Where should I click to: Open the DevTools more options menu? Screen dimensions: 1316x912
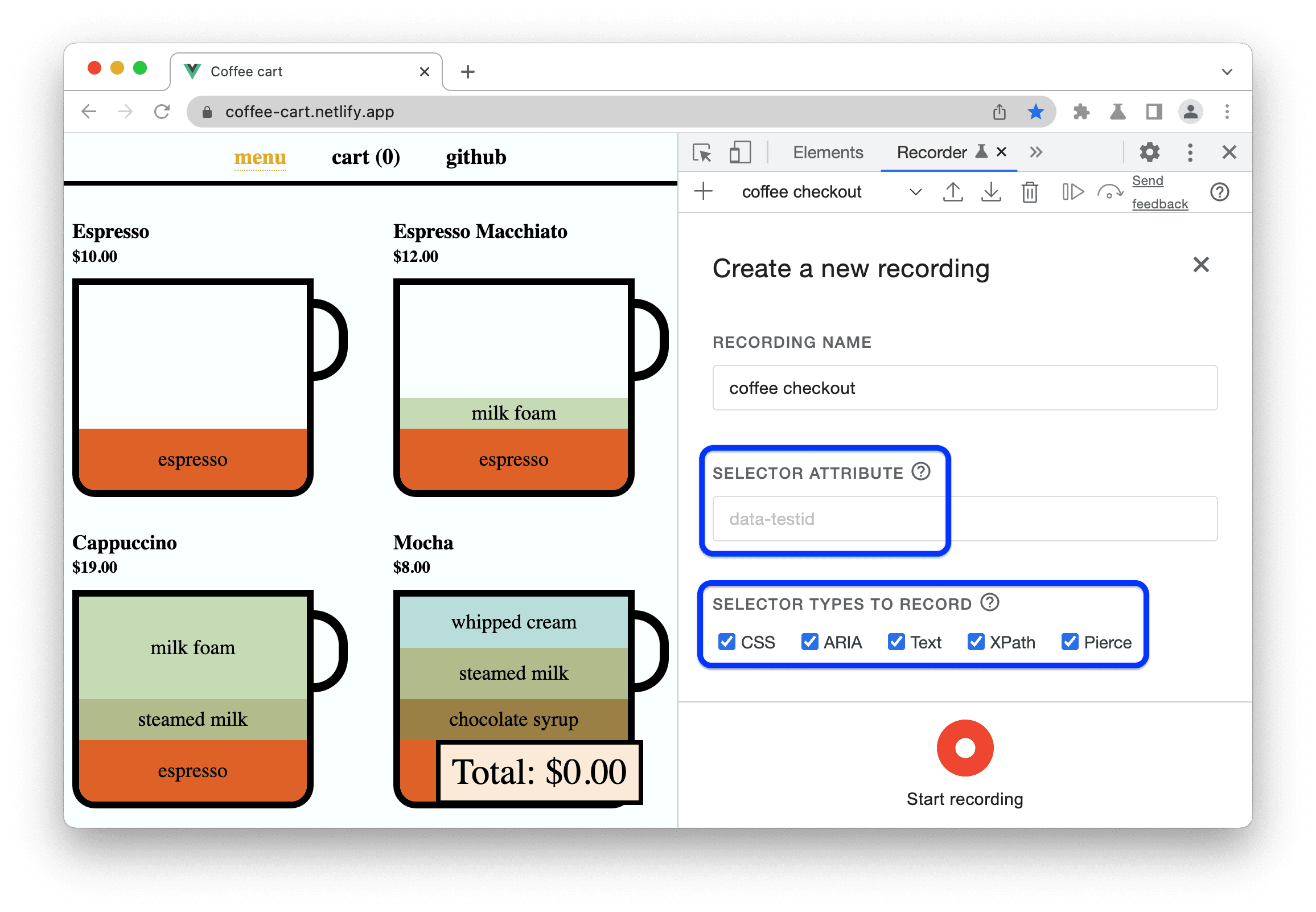click(x=1187, y=152)
